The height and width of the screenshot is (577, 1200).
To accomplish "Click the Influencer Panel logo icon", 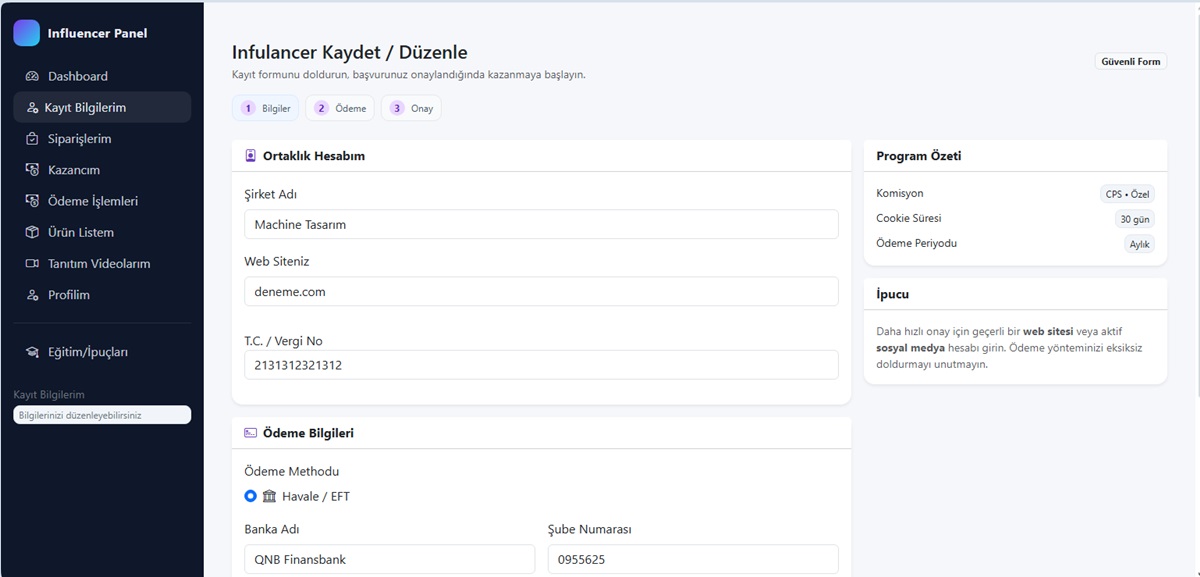I will [26, 33].
